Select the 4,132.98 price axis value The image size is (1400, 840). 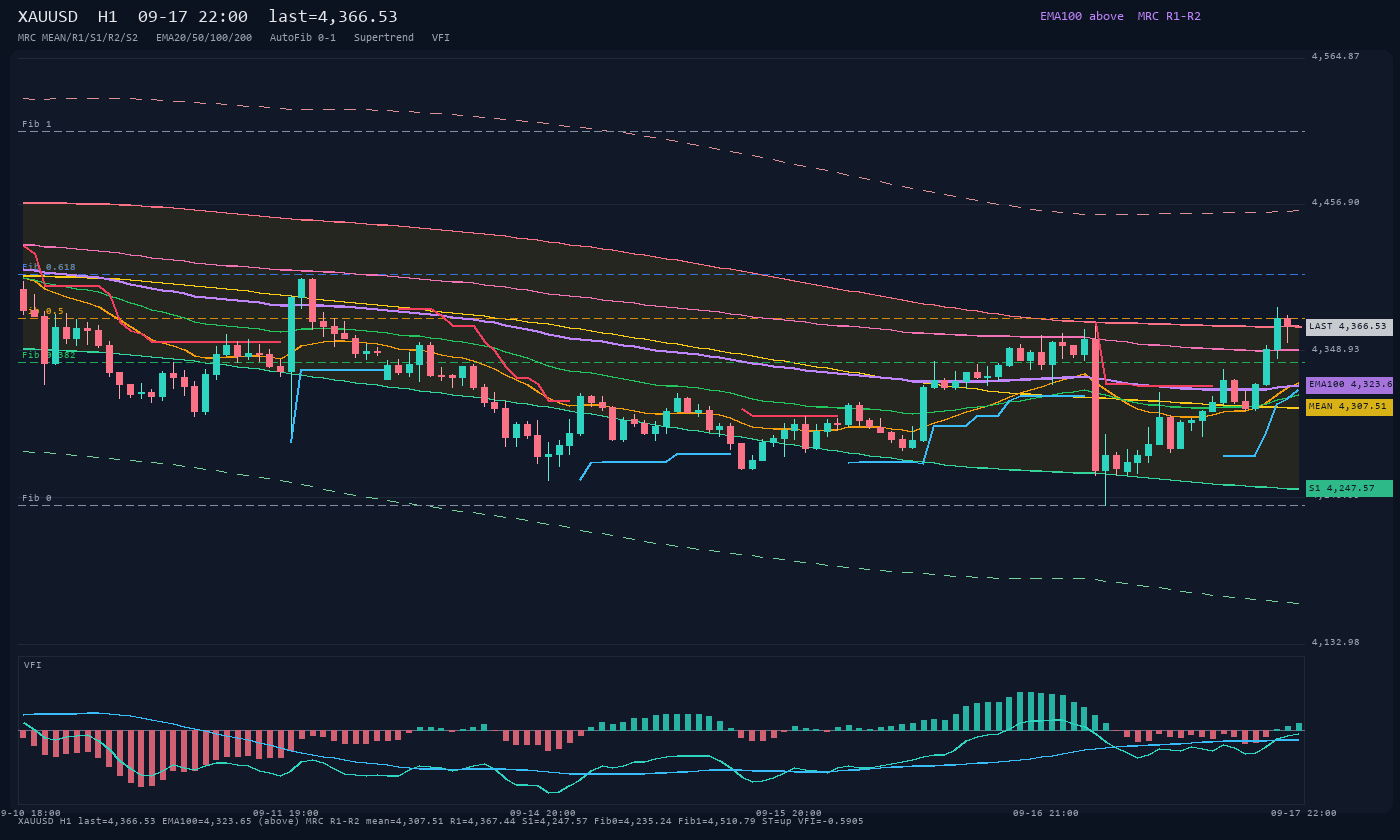(1336, 642)
